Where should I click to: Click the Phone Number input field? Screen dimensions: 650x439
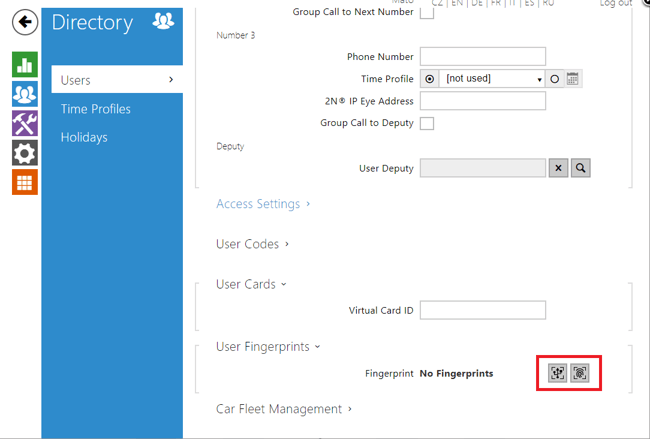(483, 56)
